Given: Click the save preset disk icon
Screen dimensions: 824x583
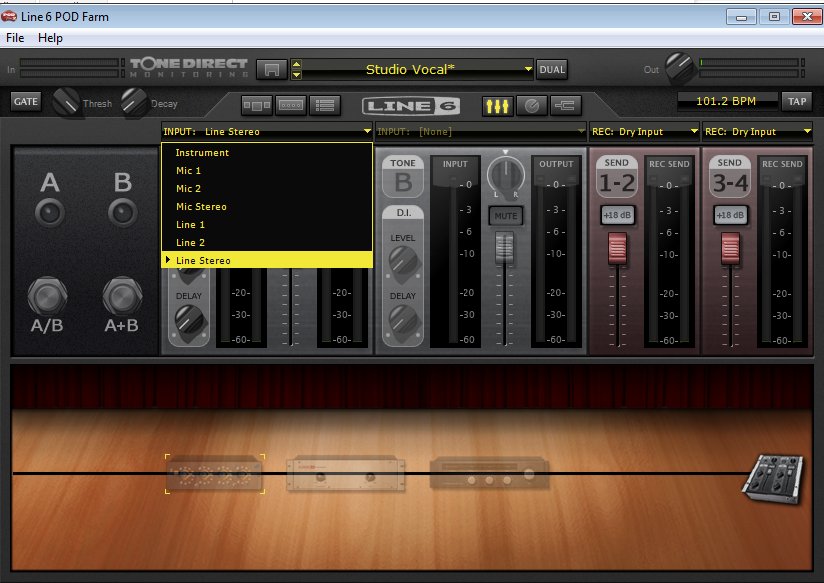Looking at the screenshot, I should (x=270, y=69).
